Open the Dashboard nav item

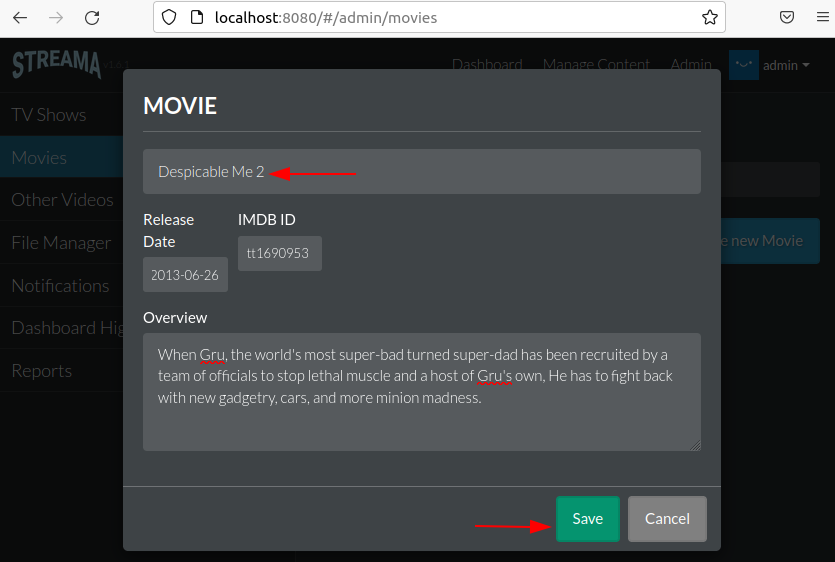(487, 64)
